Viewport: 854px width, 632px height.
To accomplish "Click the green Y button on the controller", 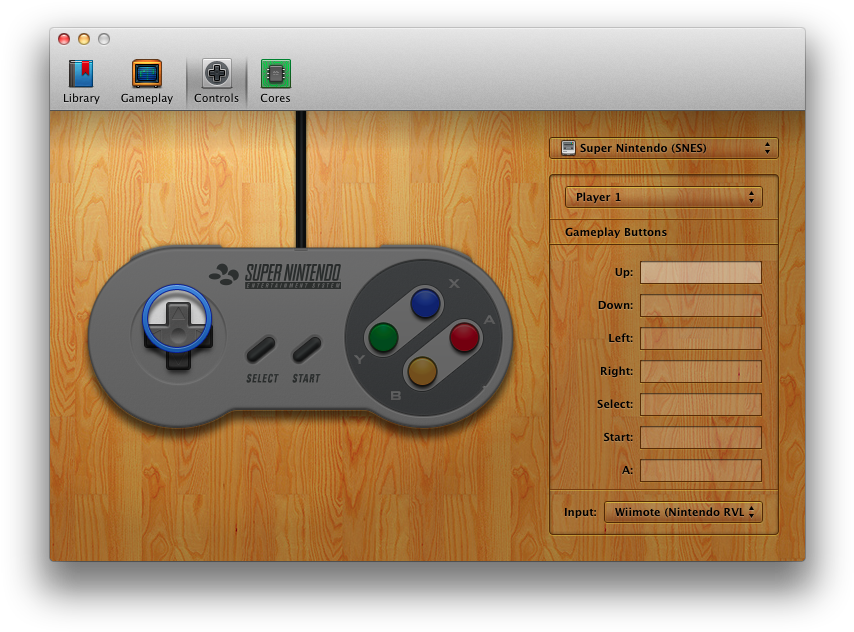I will click(383, 337).
